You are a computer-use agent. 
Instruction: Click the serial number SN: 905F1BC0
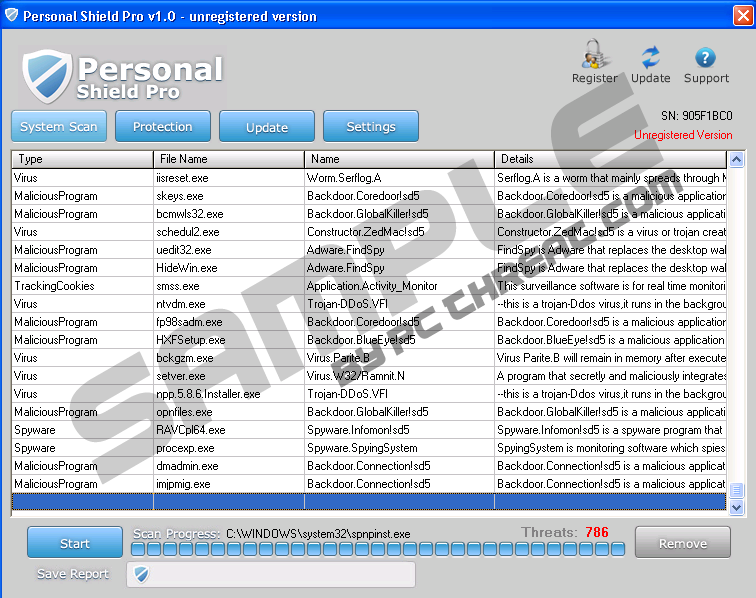point(697,116)
